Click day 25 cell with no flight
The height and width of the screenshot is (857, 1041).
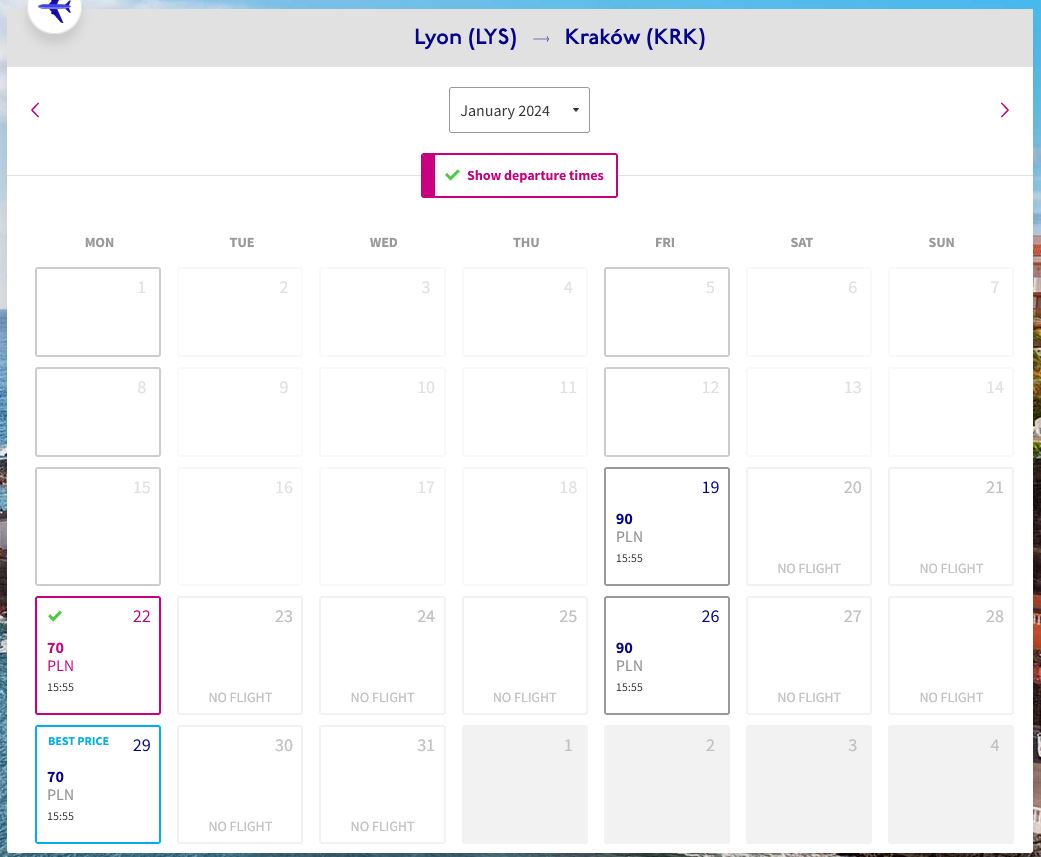coord(524,655)
